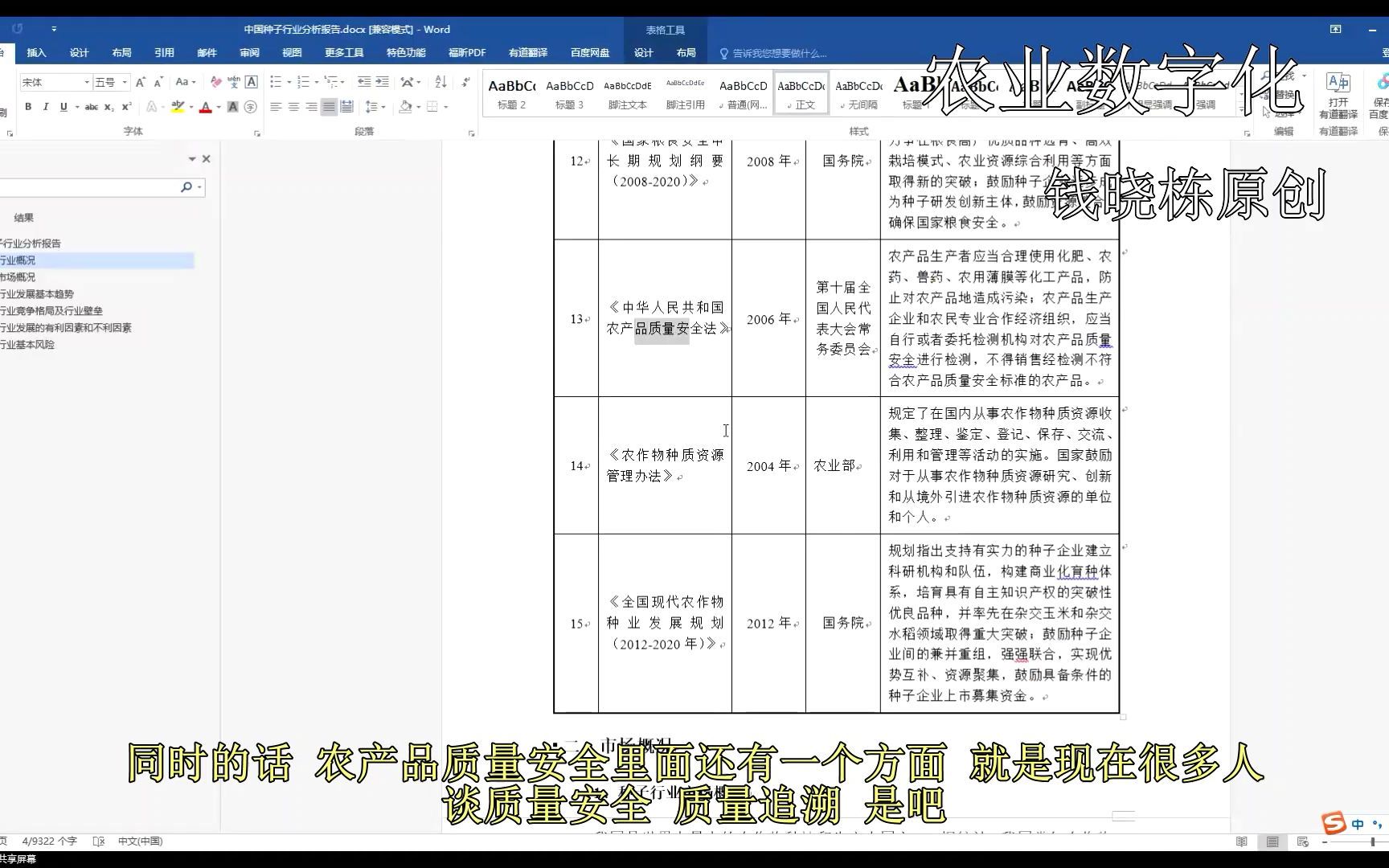Align paragraph text to the right
Image resolution: width=1389 pixels, height=868 pixels.
click(311, 107)
